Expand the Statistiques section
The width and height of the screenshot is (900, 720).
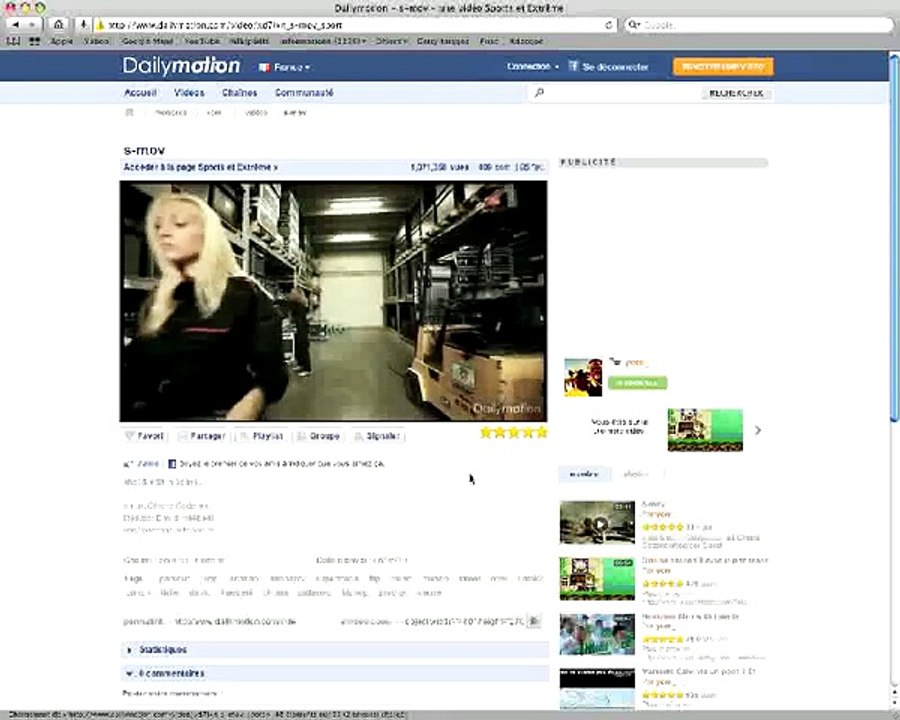point(335,649)
